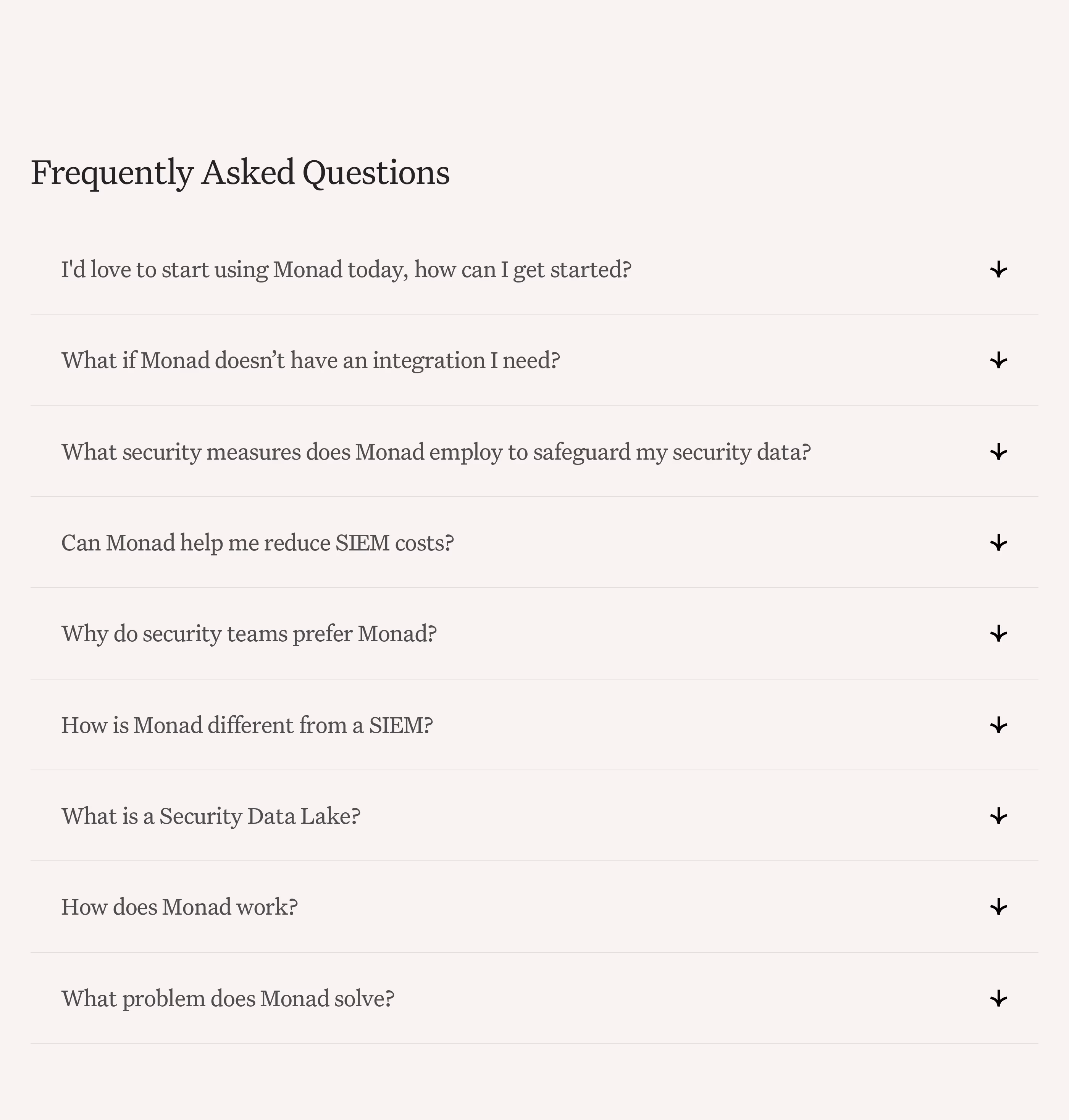Expand 'How is Monad different from a SIEM?' text
1069x1120 pixels.
[x=247, y=725]
